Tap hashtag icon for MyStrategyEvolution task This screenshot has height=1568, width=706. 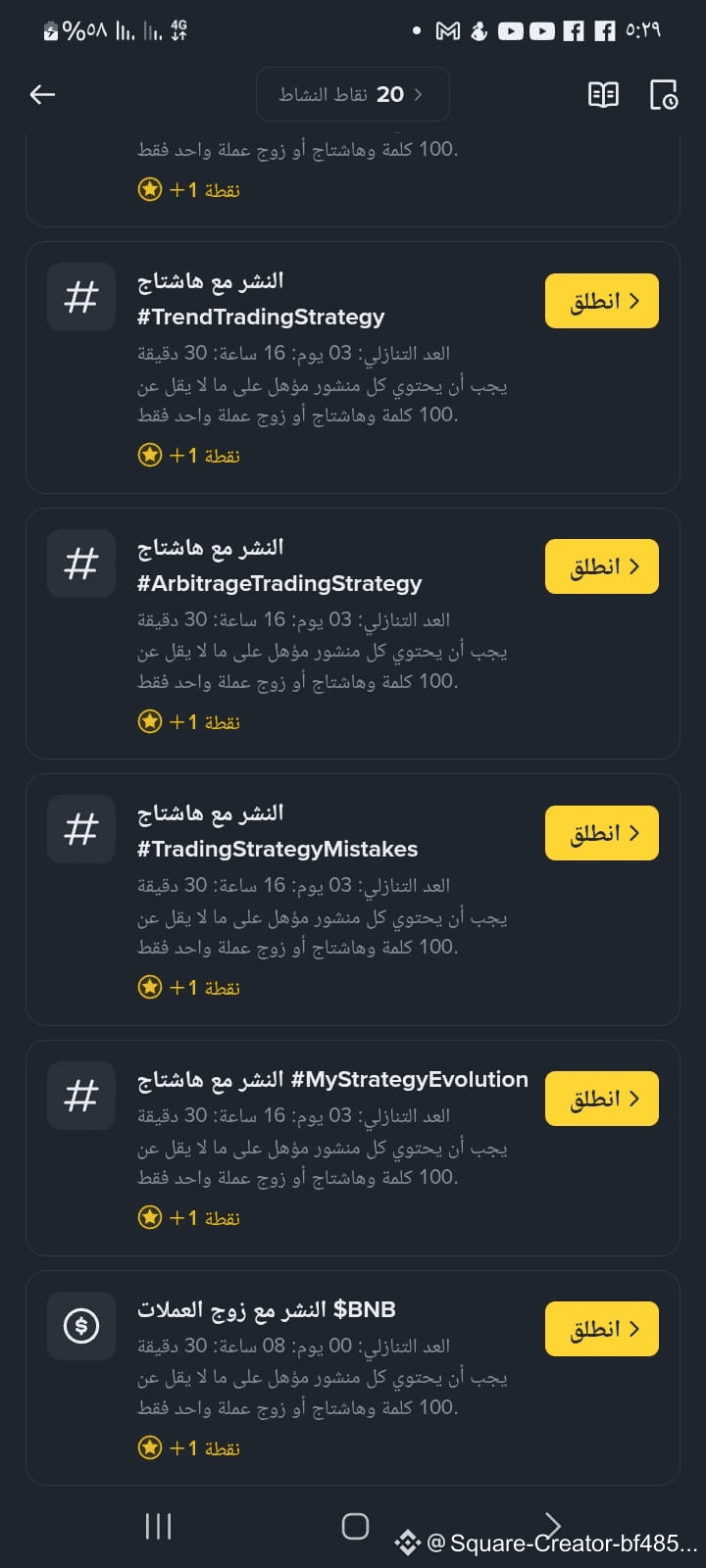[x=81, y=1096]
